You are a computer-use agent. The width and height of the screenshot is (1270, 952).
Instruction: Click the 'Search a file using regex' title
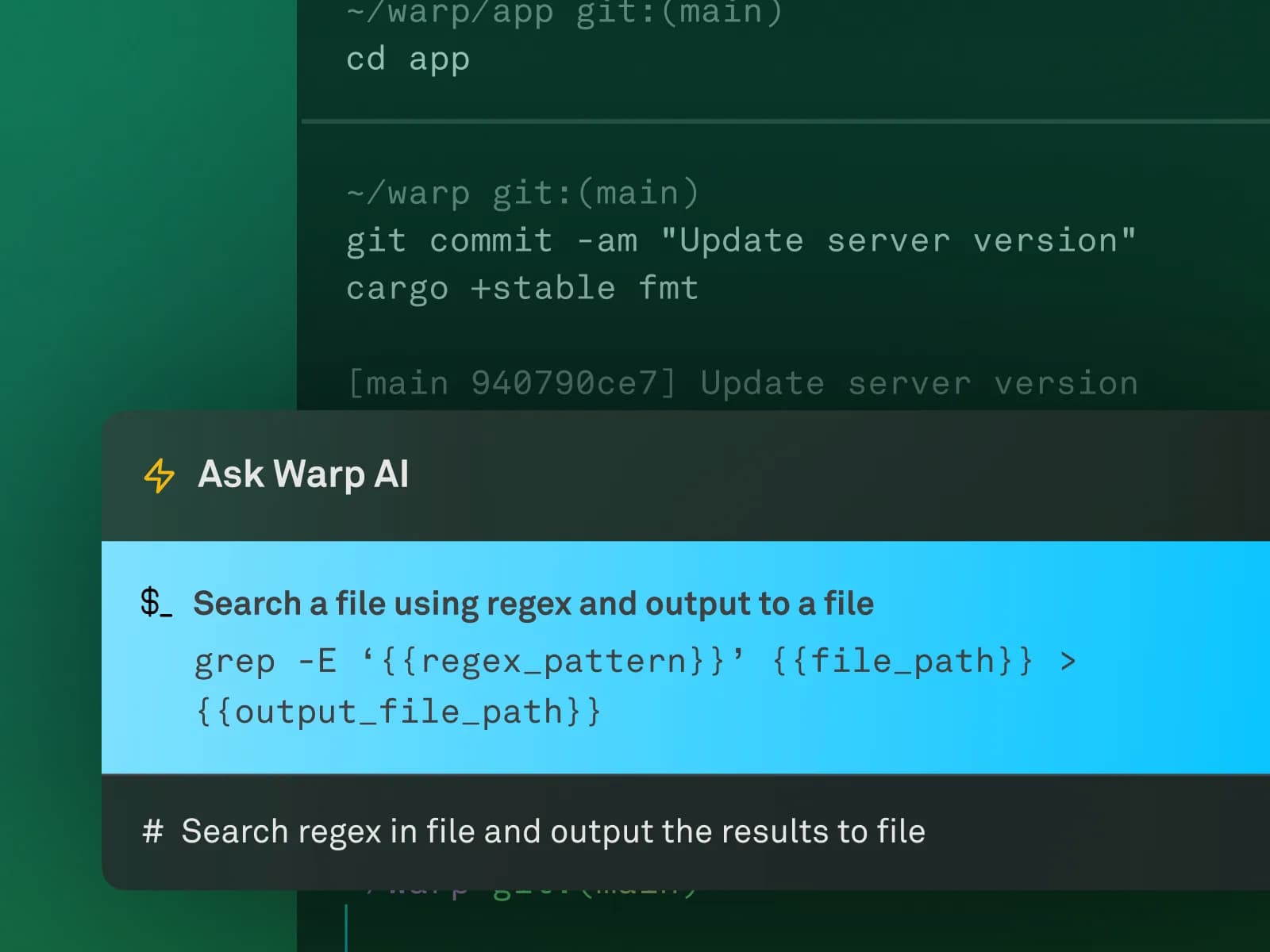[533, 603]
